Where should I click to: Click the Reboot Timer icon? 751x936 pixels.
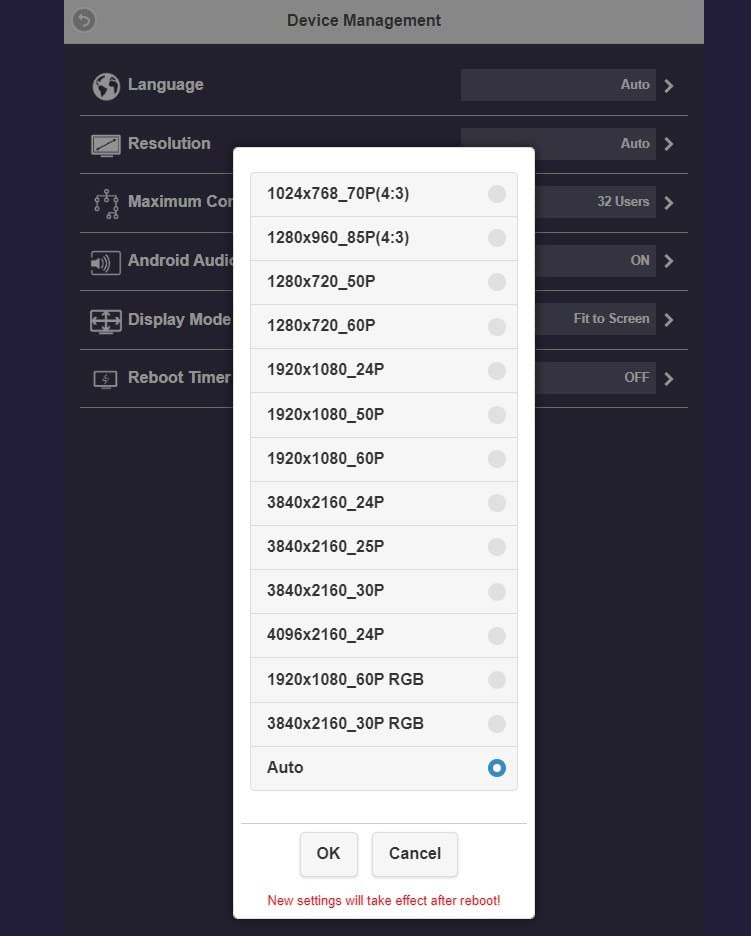tap(106, 379)
